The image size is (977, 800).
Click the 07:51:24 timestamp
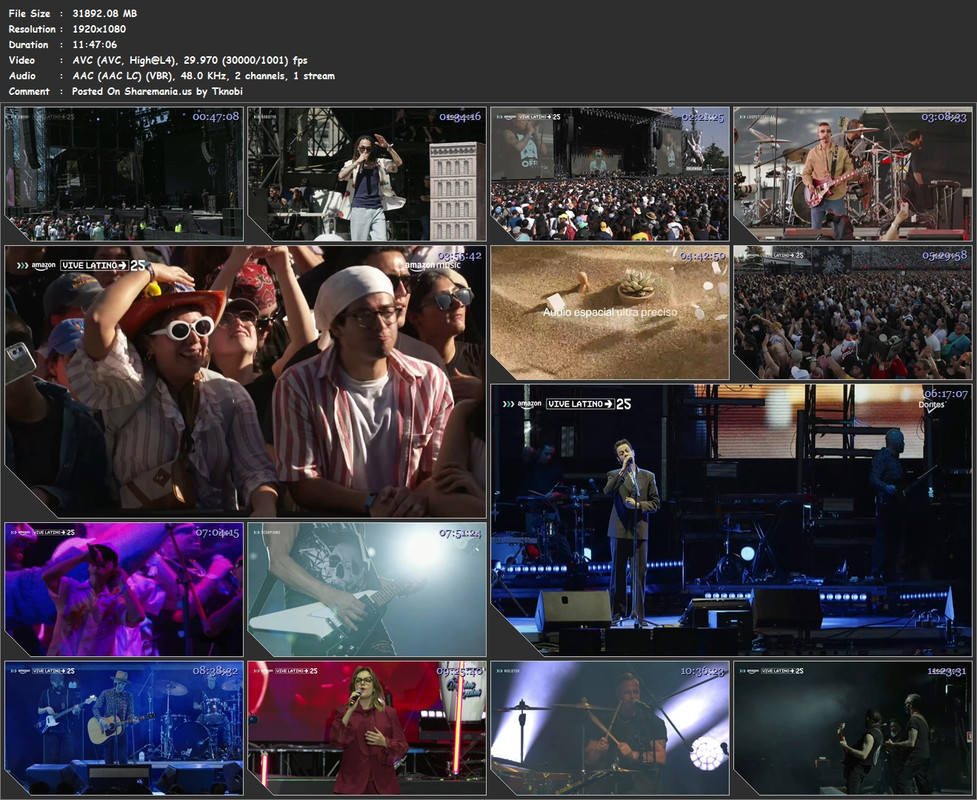[460, 533]
